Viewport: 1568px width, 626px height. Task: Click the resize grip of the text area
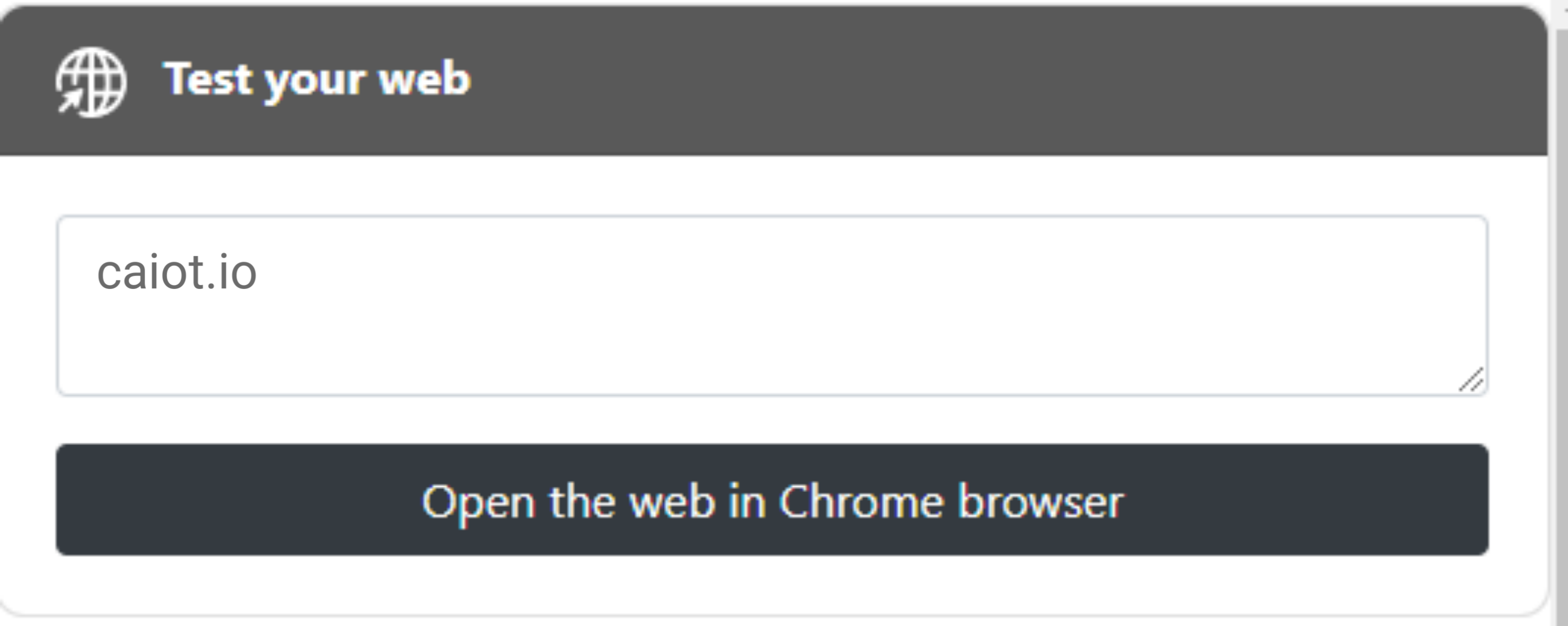pos(1471,380)
